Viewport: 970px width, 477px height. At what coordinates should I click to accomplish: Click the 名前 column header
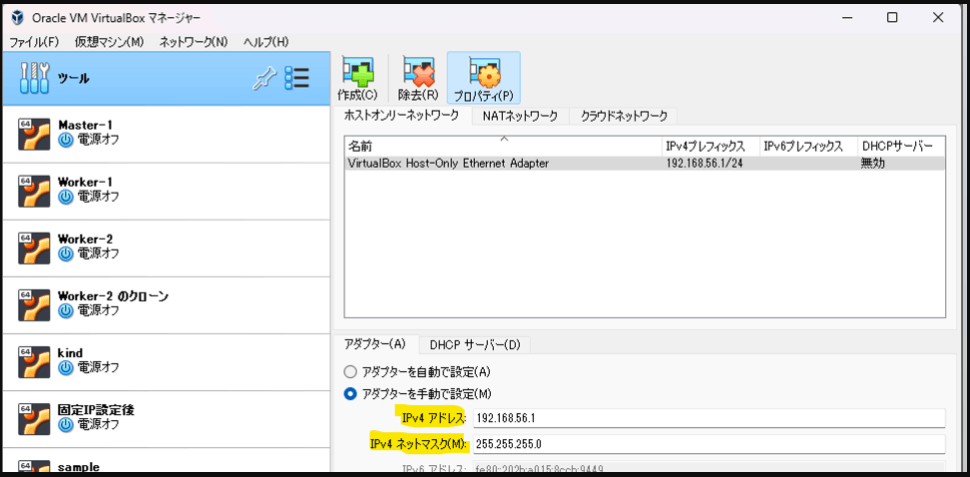pos(503,147)
